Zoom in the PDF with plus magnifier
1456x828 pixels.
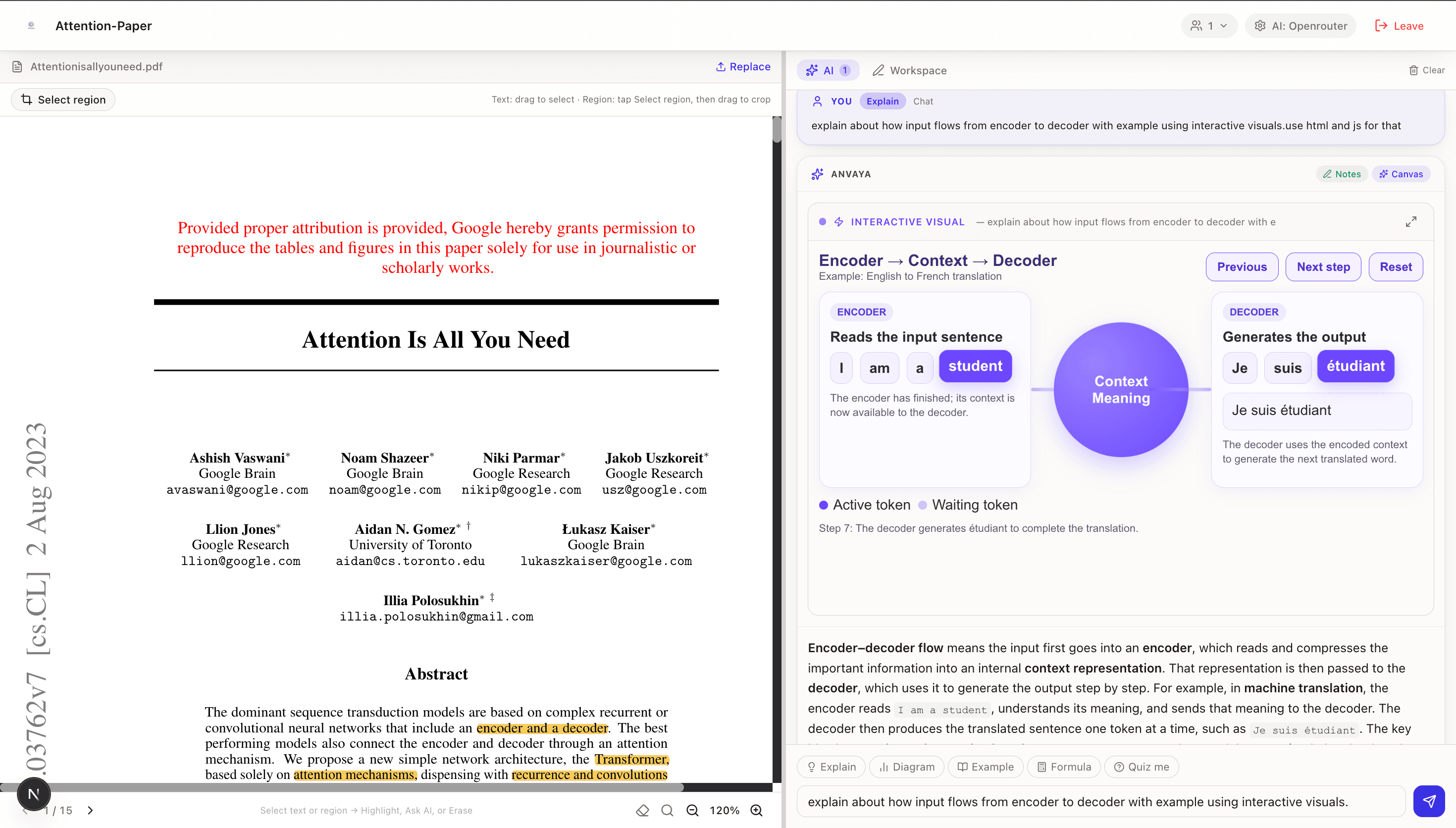[x=757, y=810]
